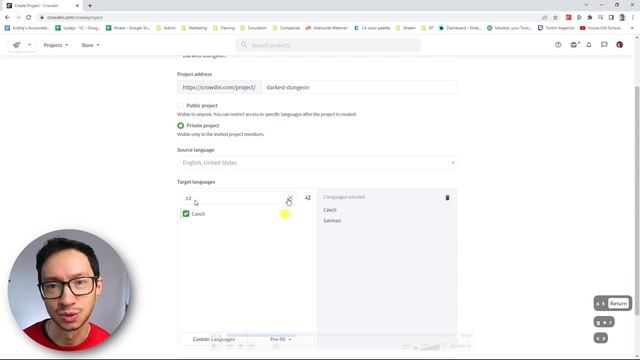Open the Projects menu
Viewport: 640px width, 360px height.
[x=56, y=45]
